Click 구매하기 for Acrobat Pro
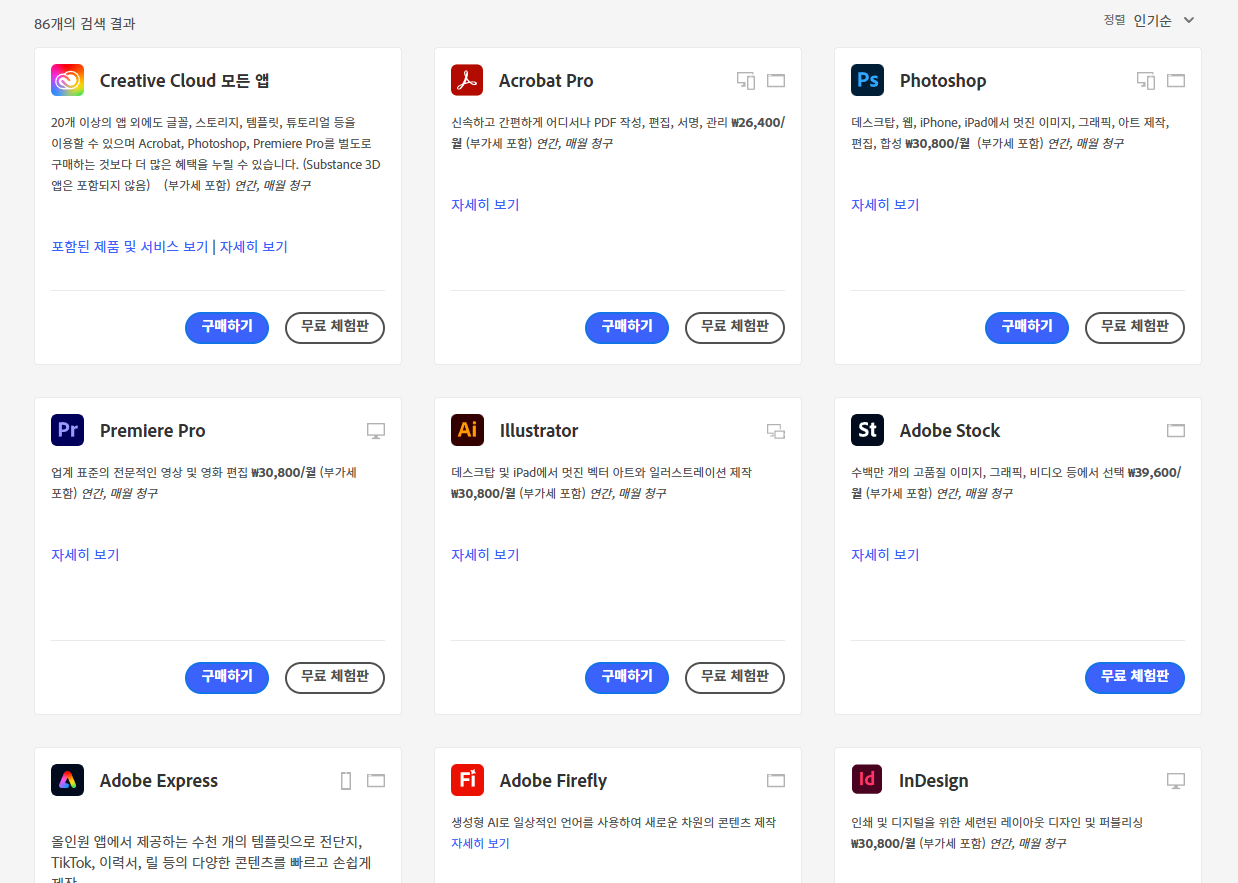The image size is (1238, 883). click(x=627, y=327)
